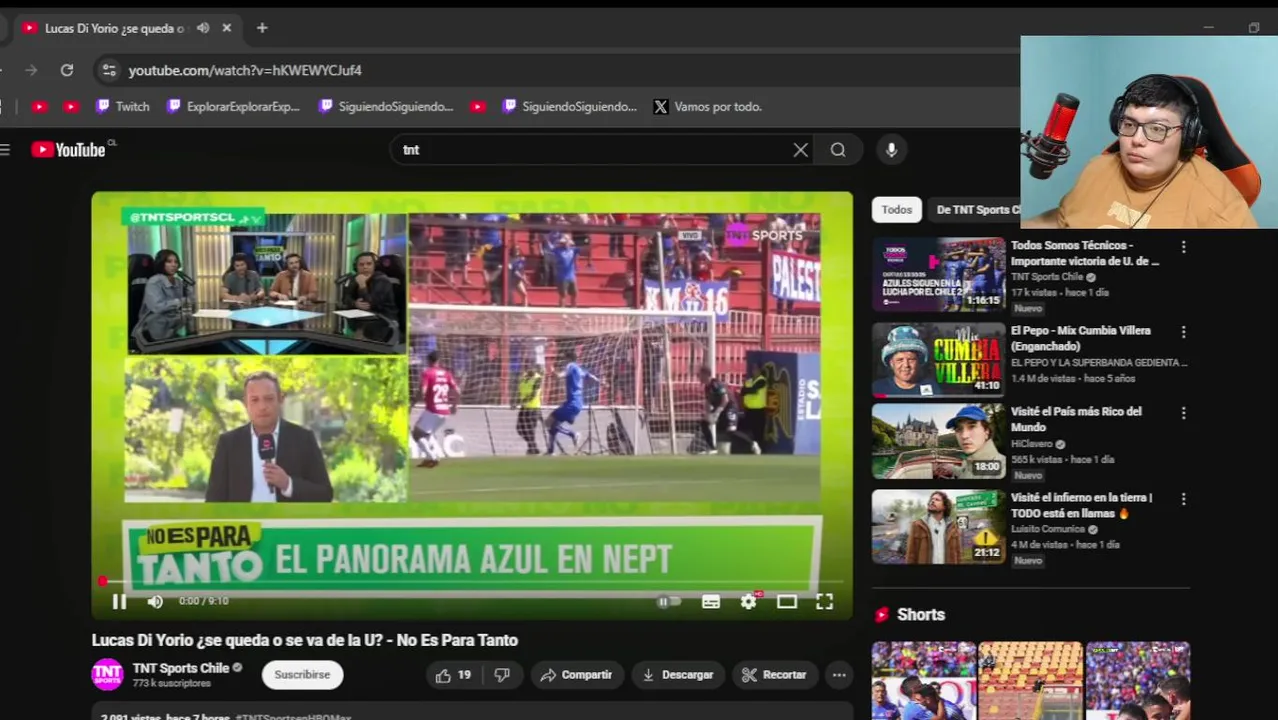1278x720 pixels.
Task: Select the De TNT Sports Chile chip
Action: tap(978, 209)
